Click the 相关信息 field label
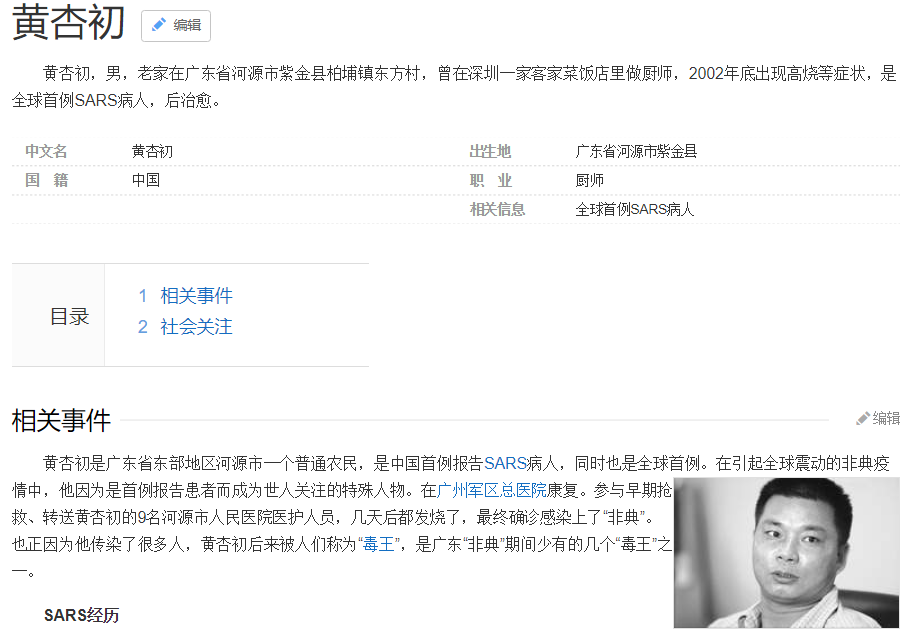916x641 pixels. tap(497, 209)
